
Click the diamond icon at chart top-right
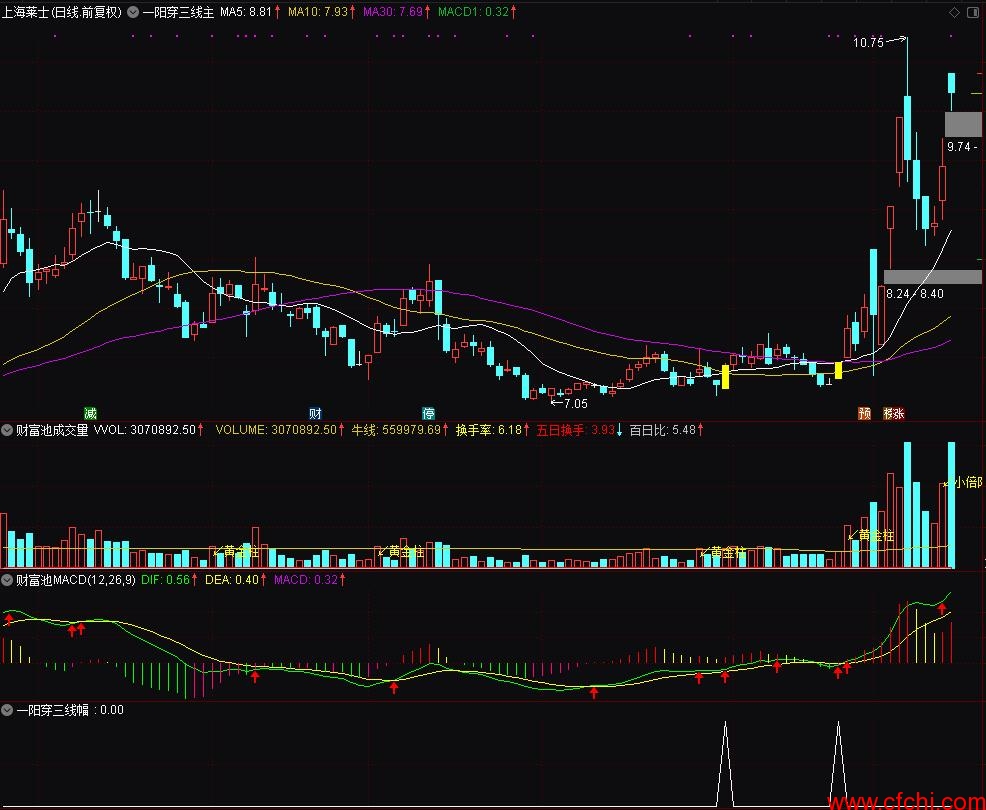point(955,12)
